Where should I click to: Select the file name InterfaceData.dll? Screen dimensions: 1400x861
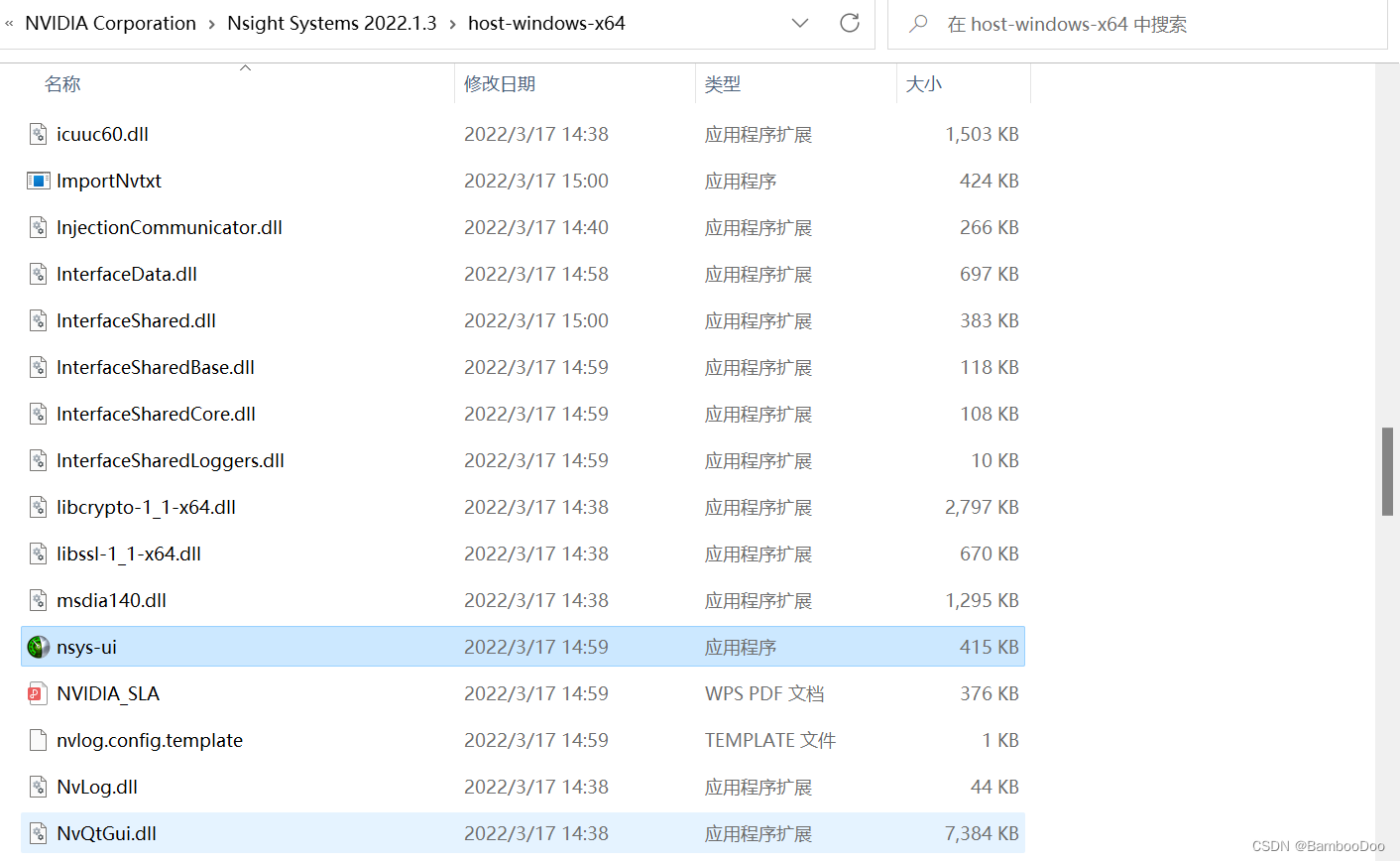(127, 274)
